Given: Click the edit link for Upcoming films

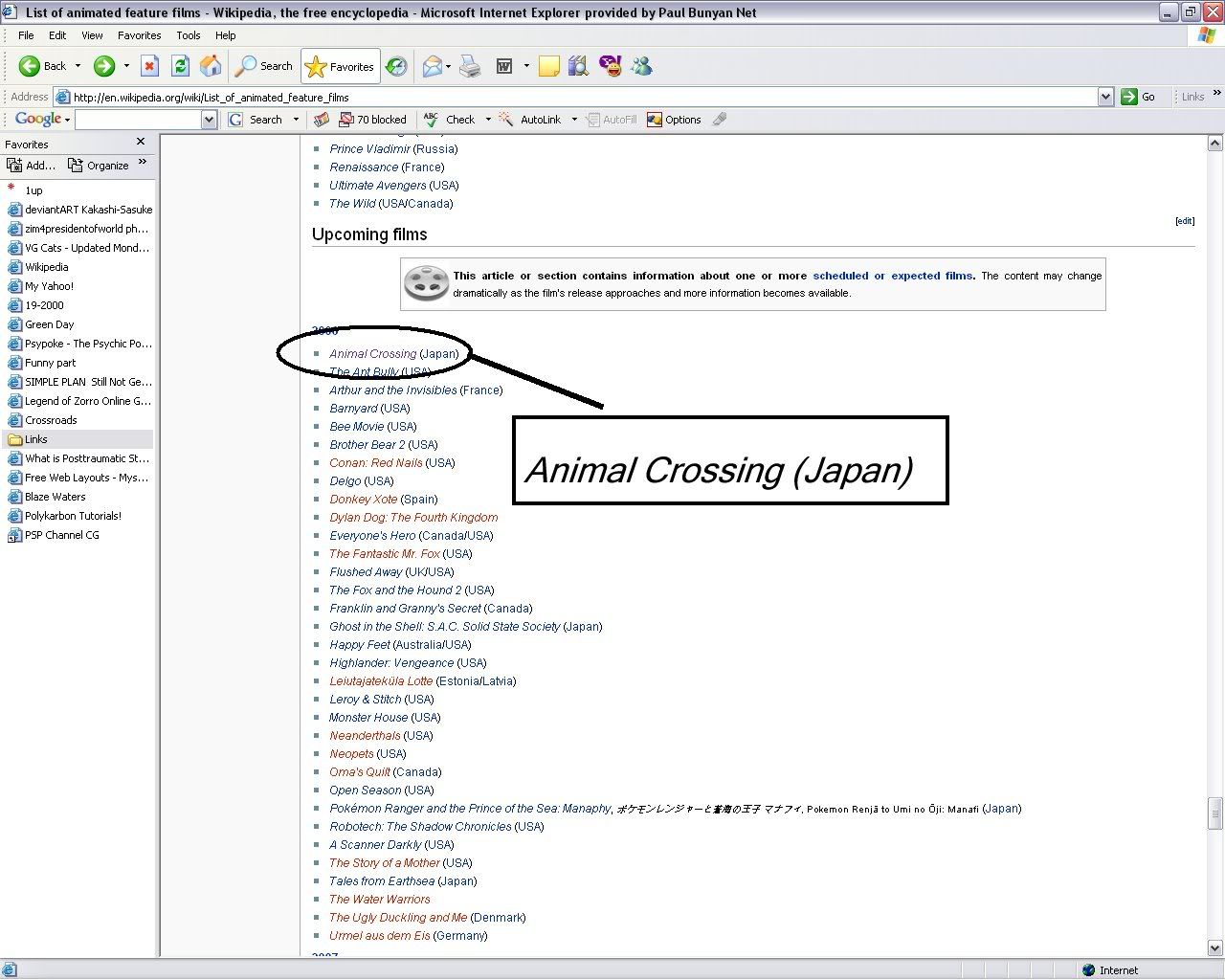Looking at the screenshot, I should [1185, 221].
